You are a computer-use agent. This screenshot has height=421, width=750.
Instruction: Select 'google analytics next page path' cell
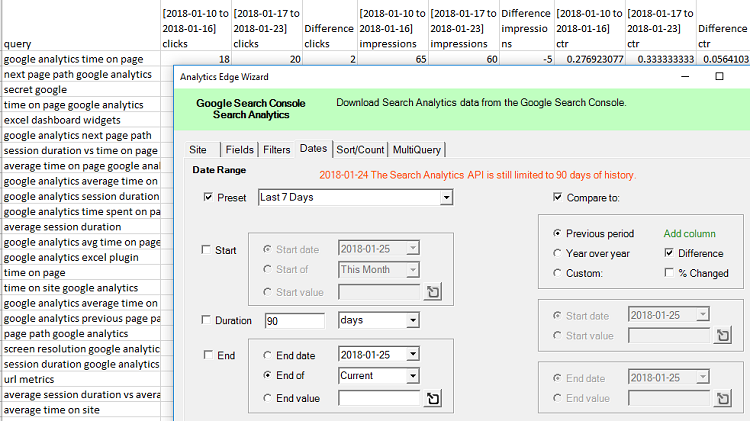click(81, 135)
